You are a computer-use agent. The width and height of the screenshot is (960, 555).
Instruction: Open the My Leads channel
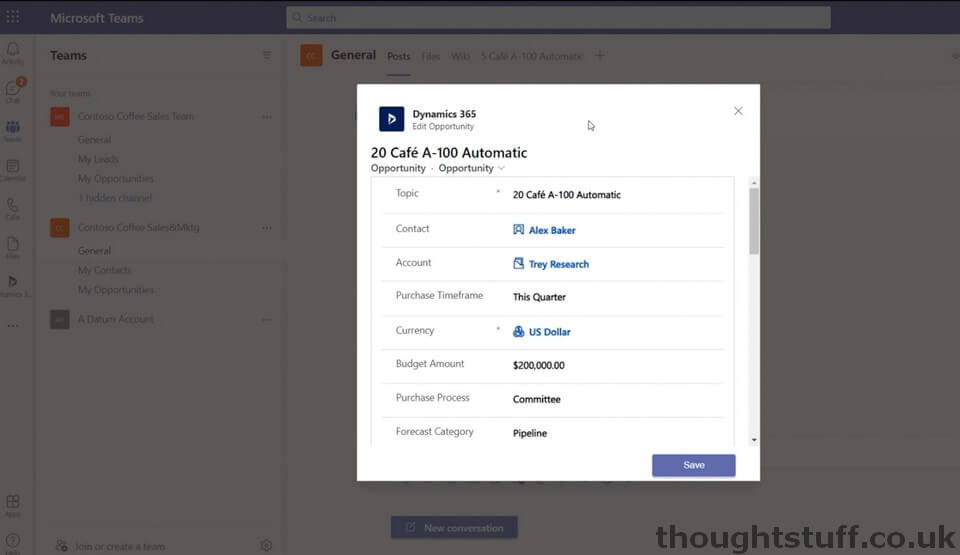[98, 159]
